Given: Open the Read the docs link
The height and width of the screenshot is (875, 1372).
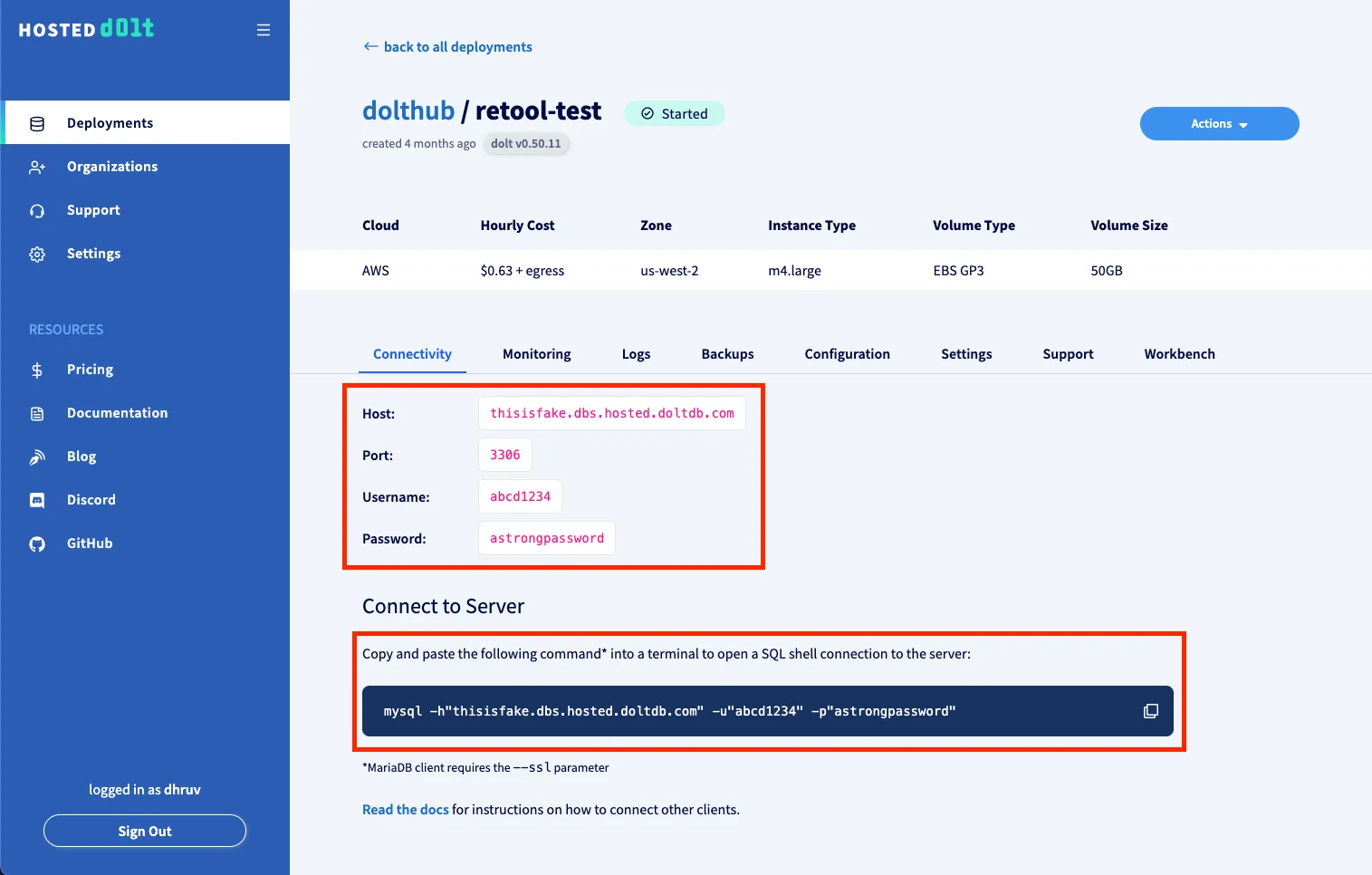Looking at the screenshot, I should click(405, 810).
